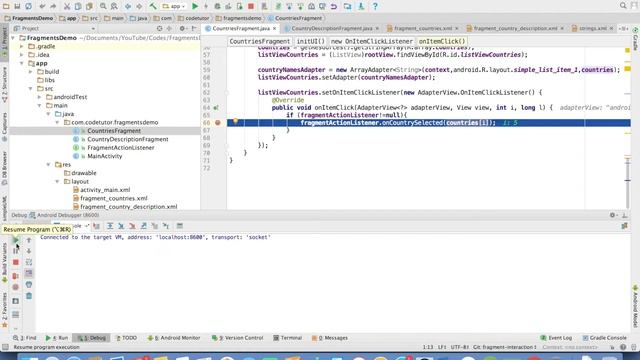Image resolution: width=640 pixels, height=360 pixels.
Task: Click the Undo arrow in the toolbar
Action: click(x=42, y=6)
